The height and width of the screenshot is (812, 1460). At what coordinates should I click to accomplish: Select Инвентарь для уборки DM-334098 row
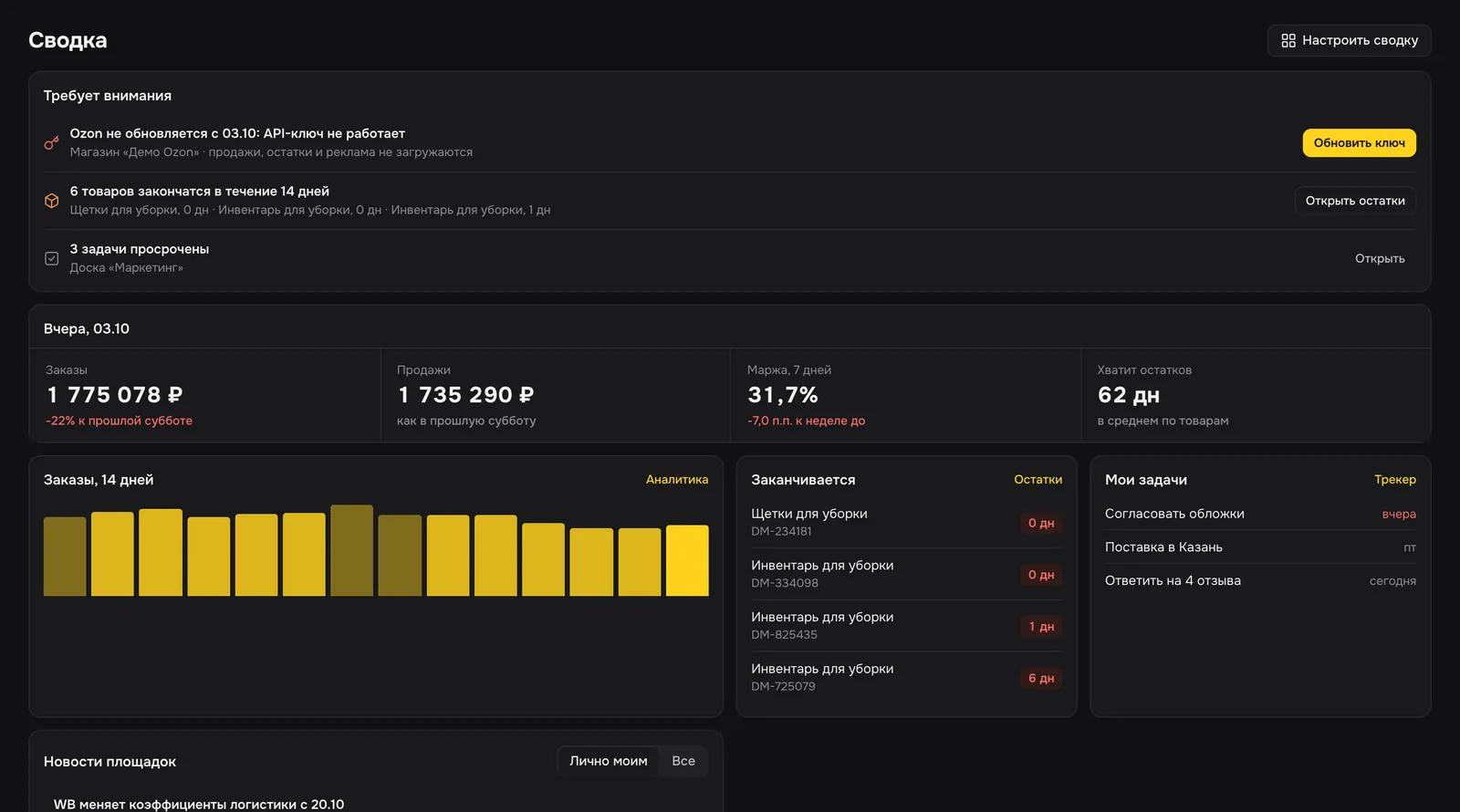906,574
